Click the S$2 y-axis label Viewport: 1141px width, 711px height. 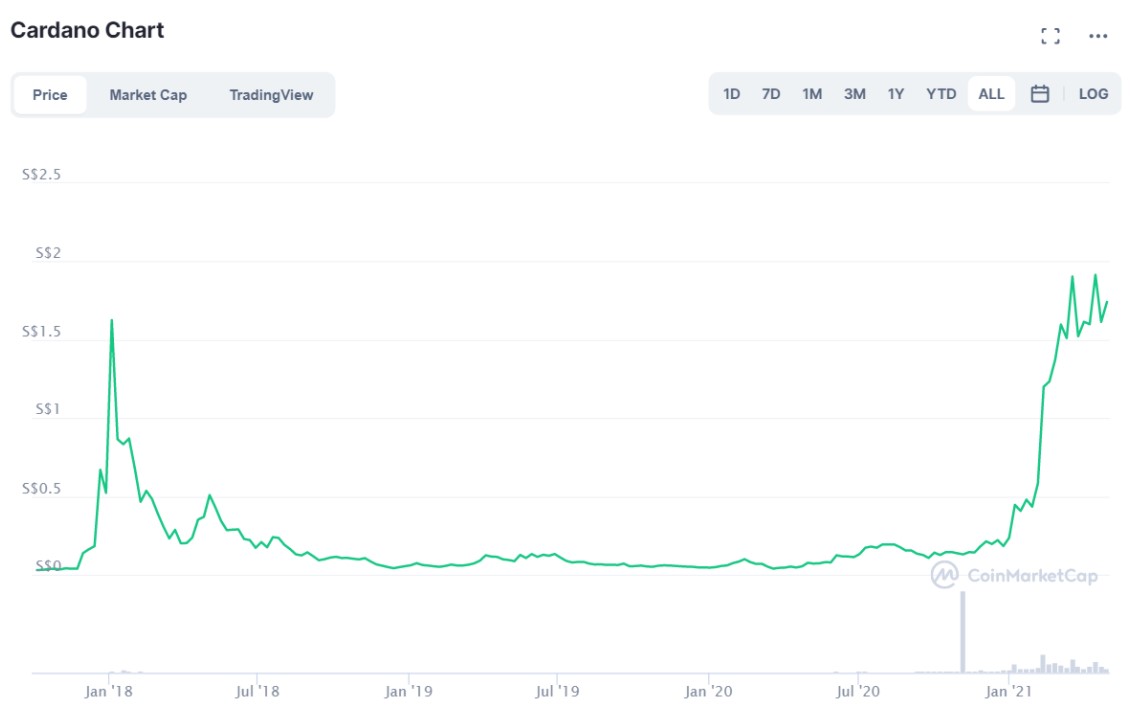(48, 253)
